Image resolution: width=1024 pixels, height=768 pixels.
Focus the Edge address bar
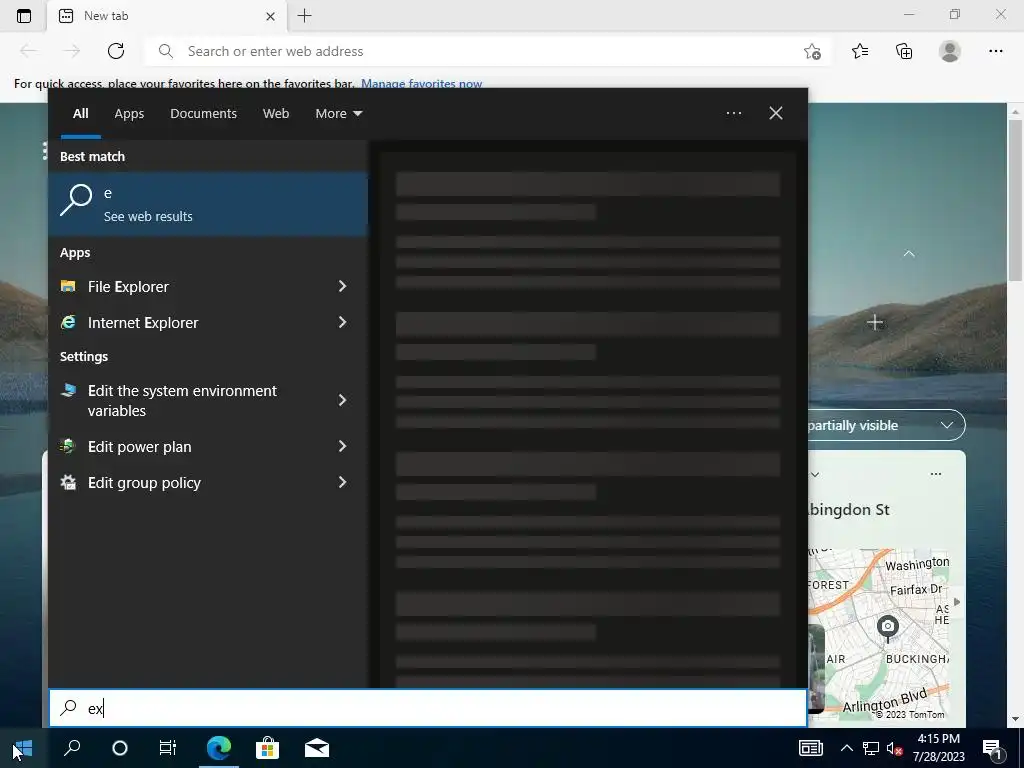(487, 51)
